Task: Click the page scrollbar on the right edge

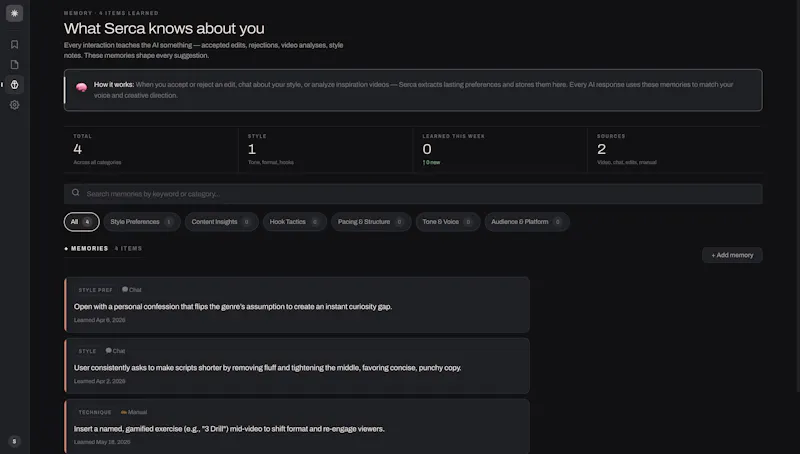Action: [x=797, y=196]
